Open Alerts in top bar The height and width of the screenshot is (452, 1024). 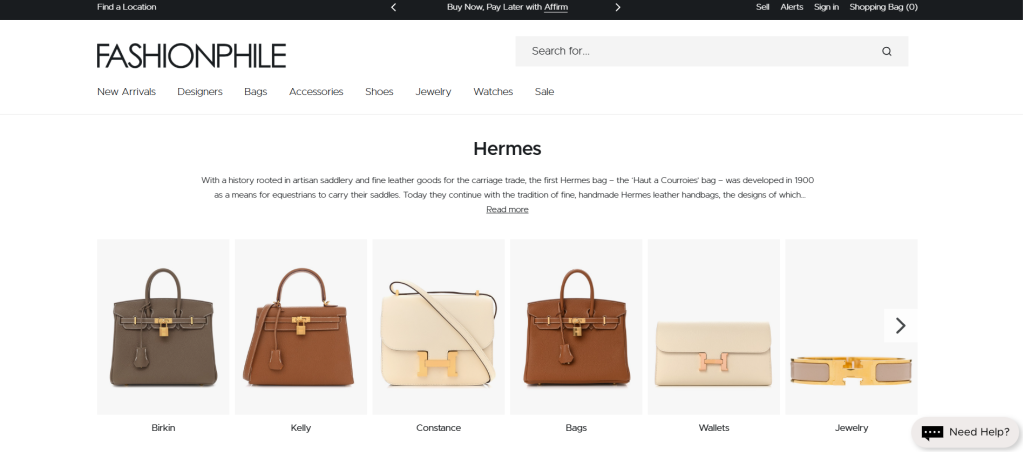pyautogui.click(x=792, y=7)
